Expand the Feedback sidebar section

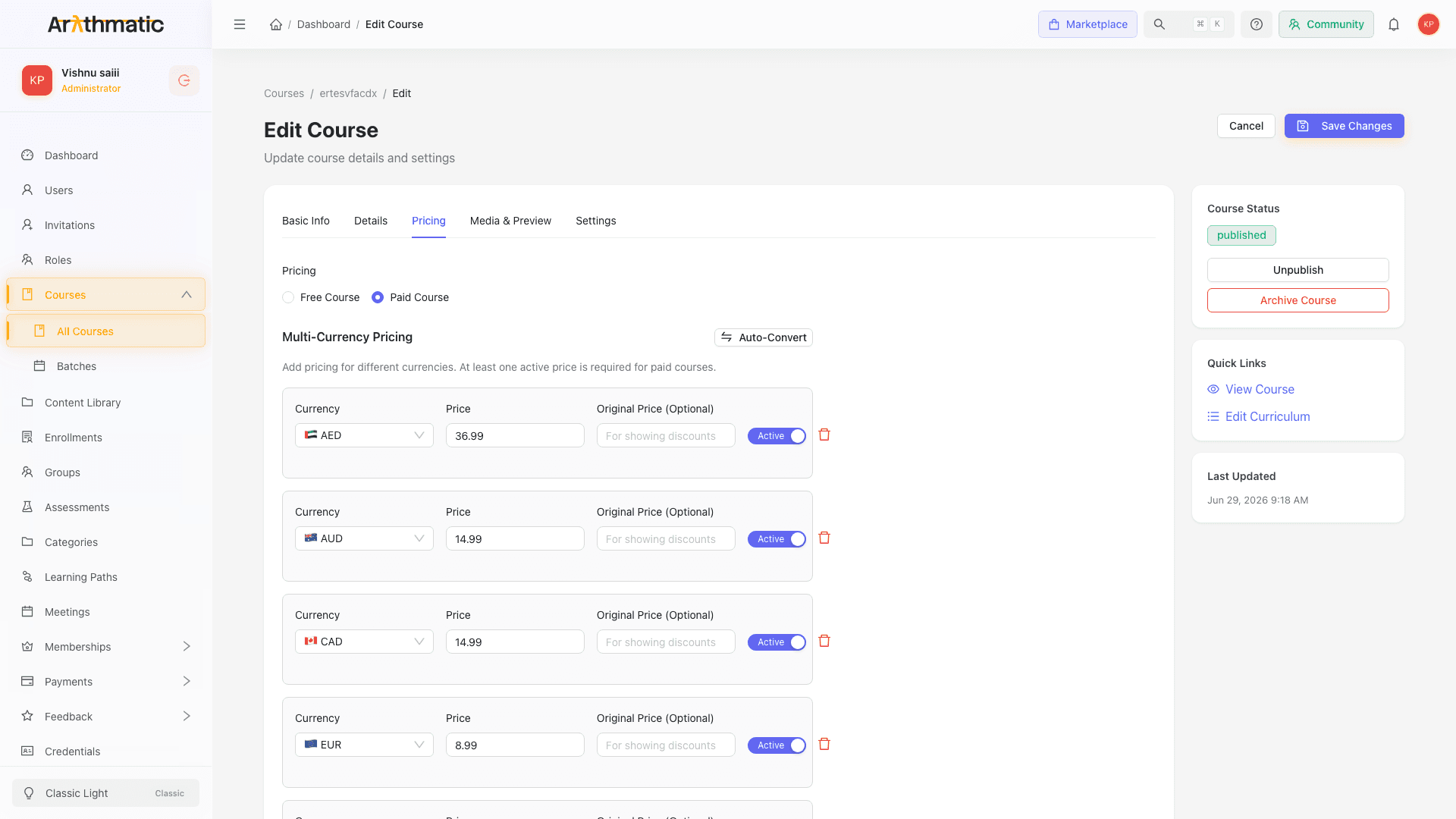click(187, 717)
